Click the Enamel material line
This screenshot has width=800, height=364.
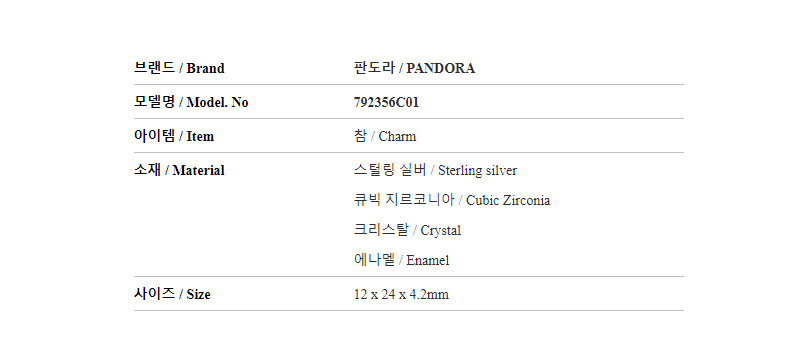coord(402,260)
